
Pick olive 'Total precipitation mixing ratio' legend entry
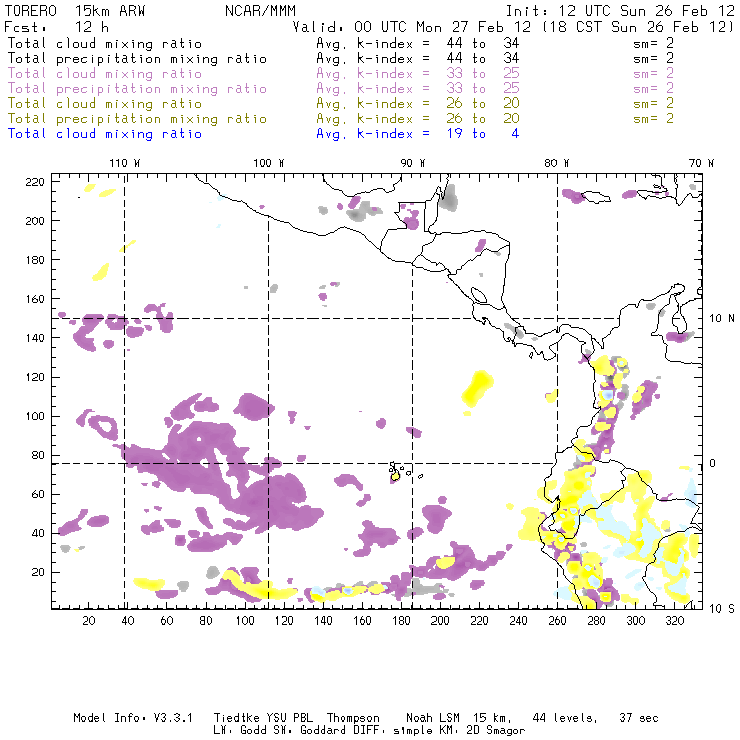(x=137, y=118)
